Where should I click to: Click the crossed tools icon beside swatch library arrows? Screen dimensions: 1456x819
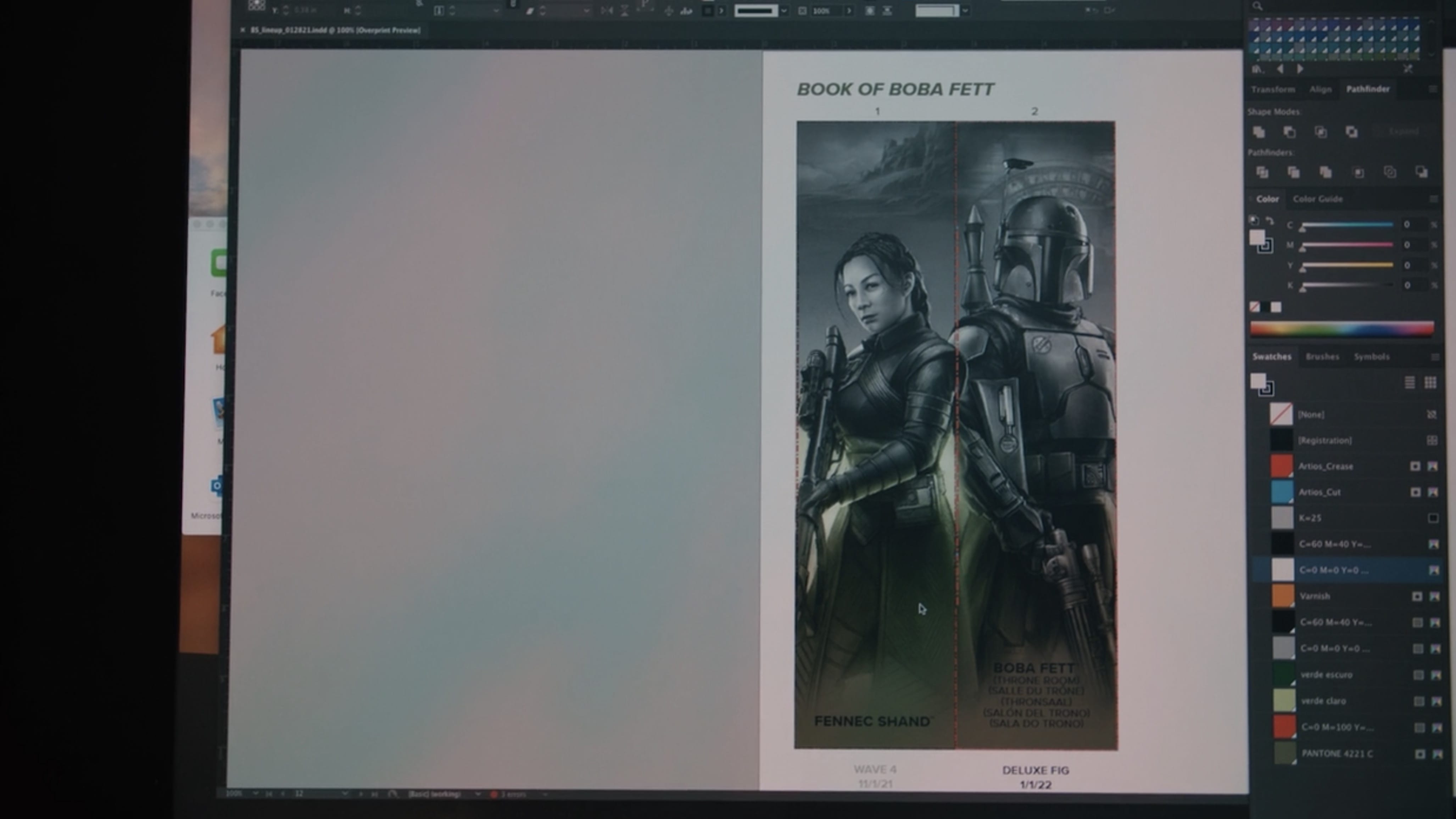coord(1408,68)
